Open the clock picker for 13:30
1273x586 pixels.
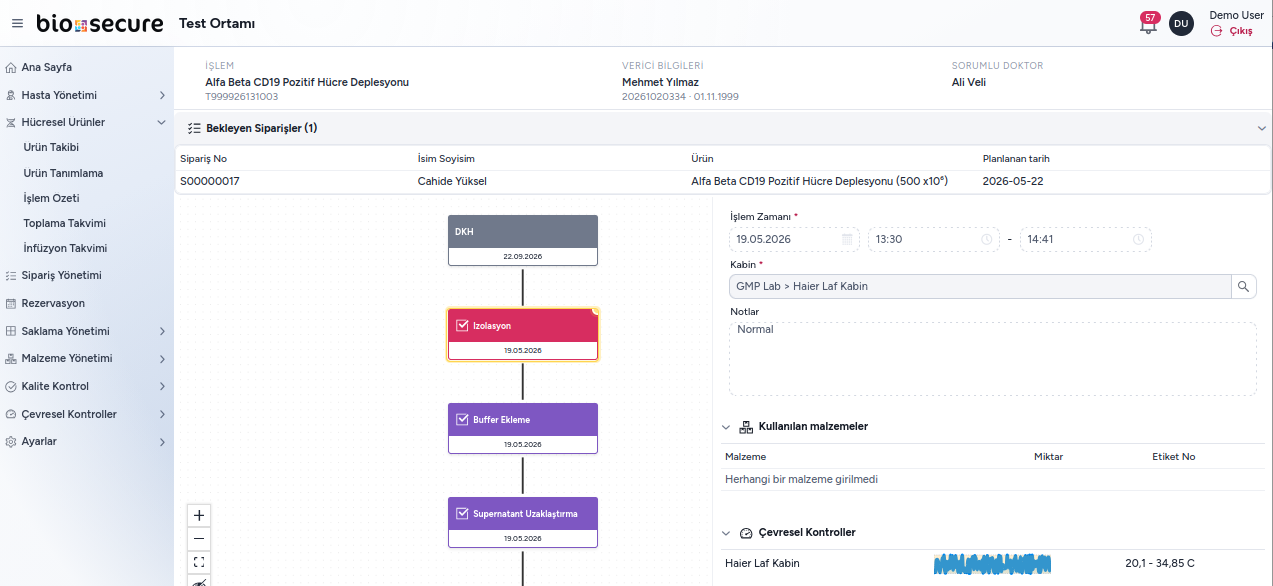[986, 240]
